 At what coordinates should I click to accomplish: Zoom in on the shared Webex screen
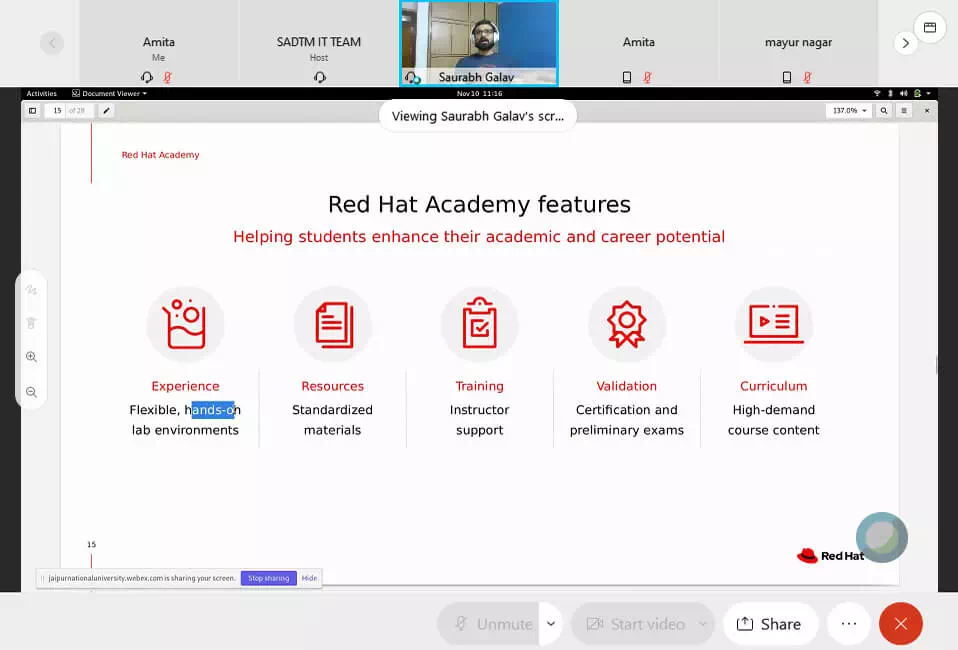pyautogui.click(x=31, y=357)
